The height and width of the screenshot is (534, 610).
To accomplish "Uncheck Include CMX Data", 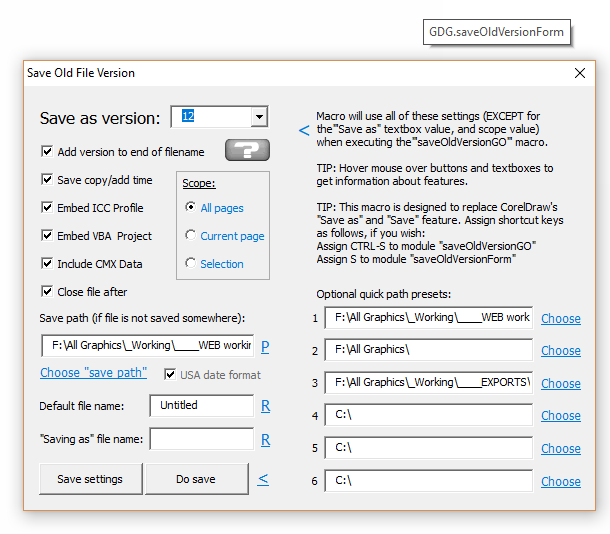I will (47, 264).
